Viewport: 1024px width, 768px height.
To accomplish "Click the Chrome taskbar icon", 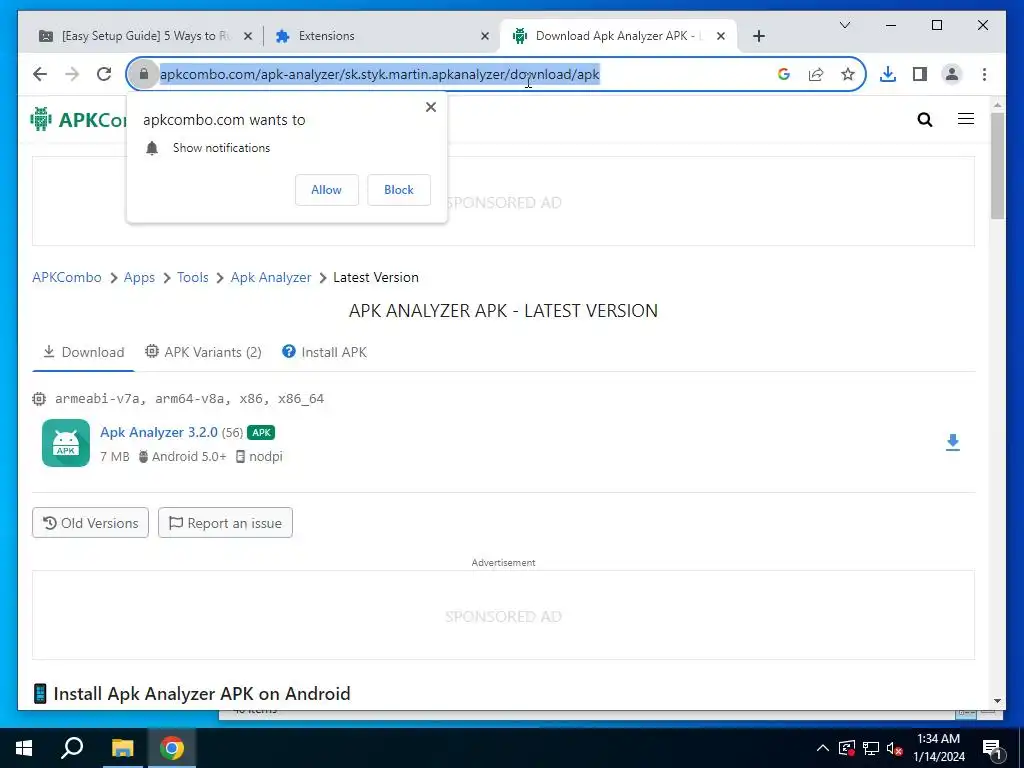I will [x=172, y=748].
